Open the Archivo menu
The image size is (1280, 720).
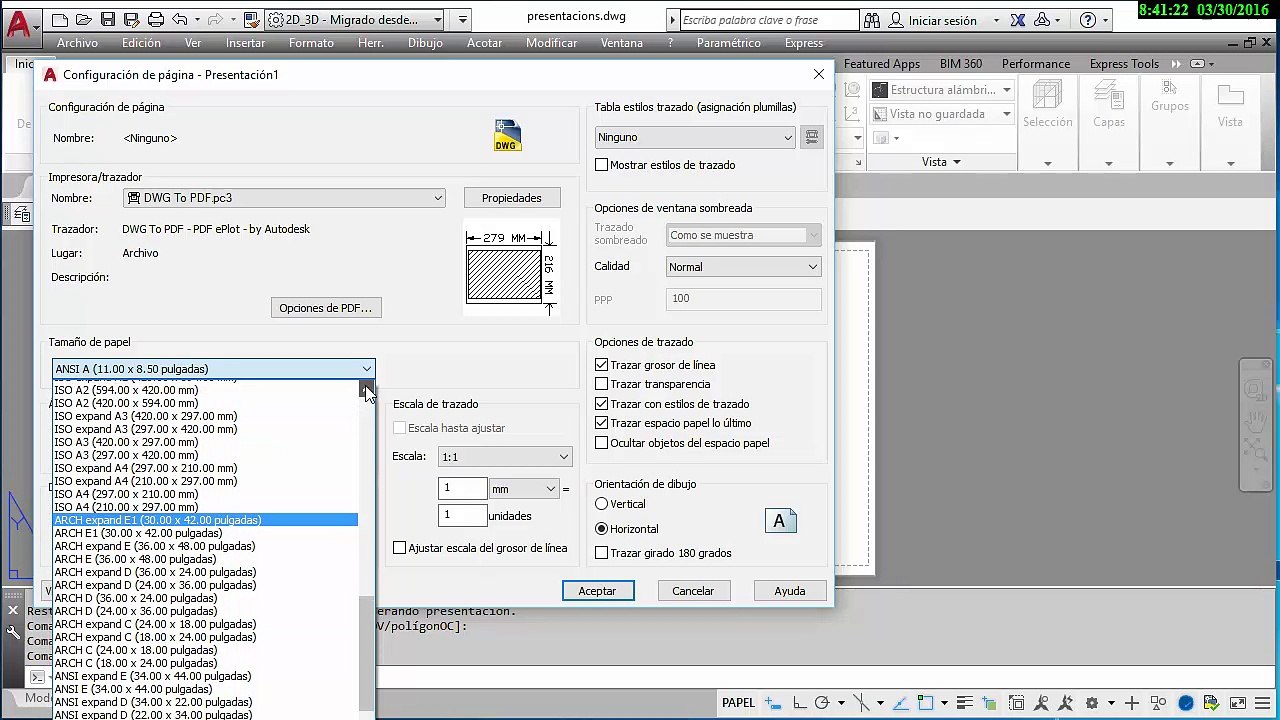(x=77, y=43)
